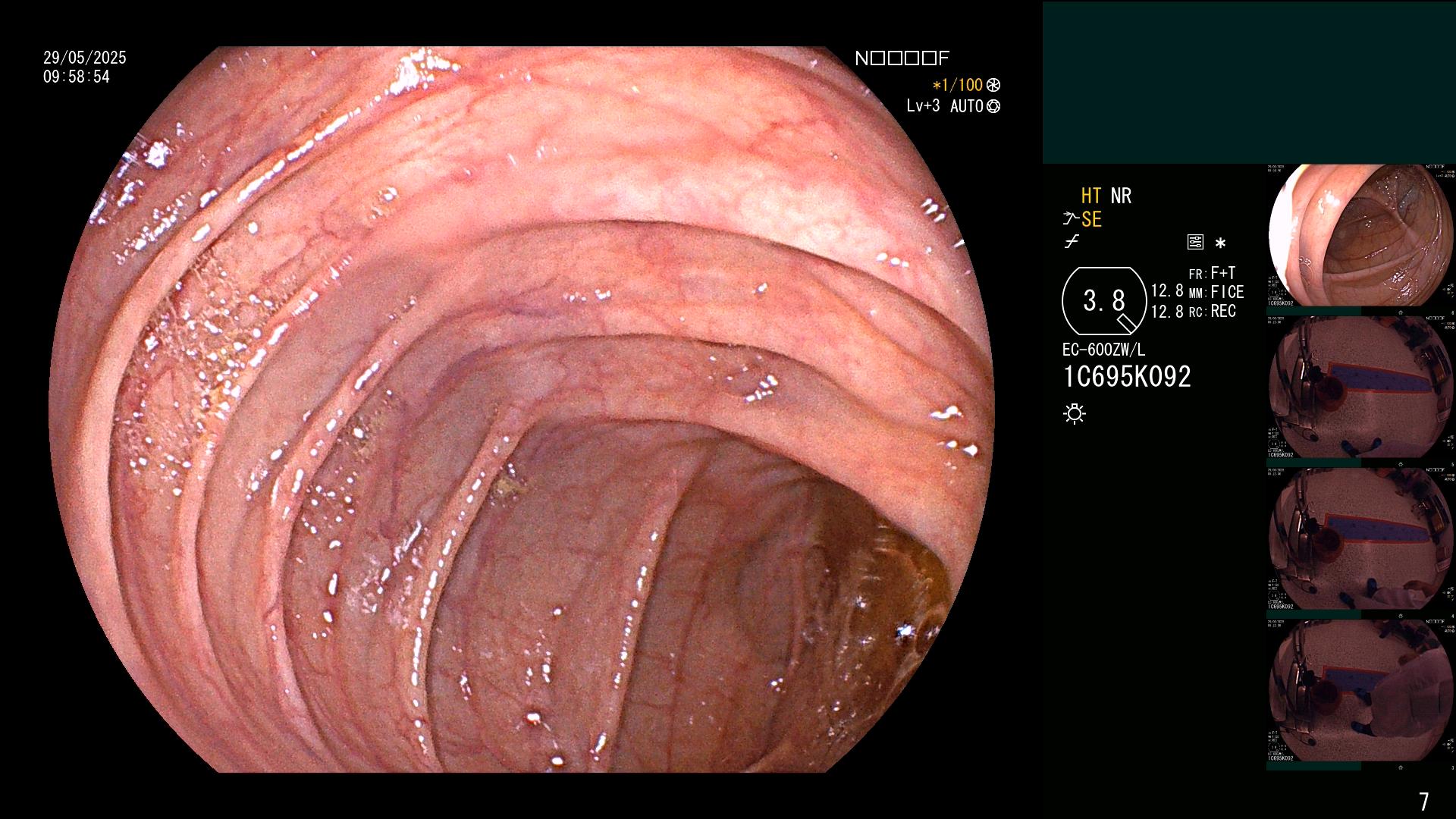The height and width of the screenshot is (819, 1456).
Task: Click the *1/100 shutter speed value
Action: coord(957,85)
